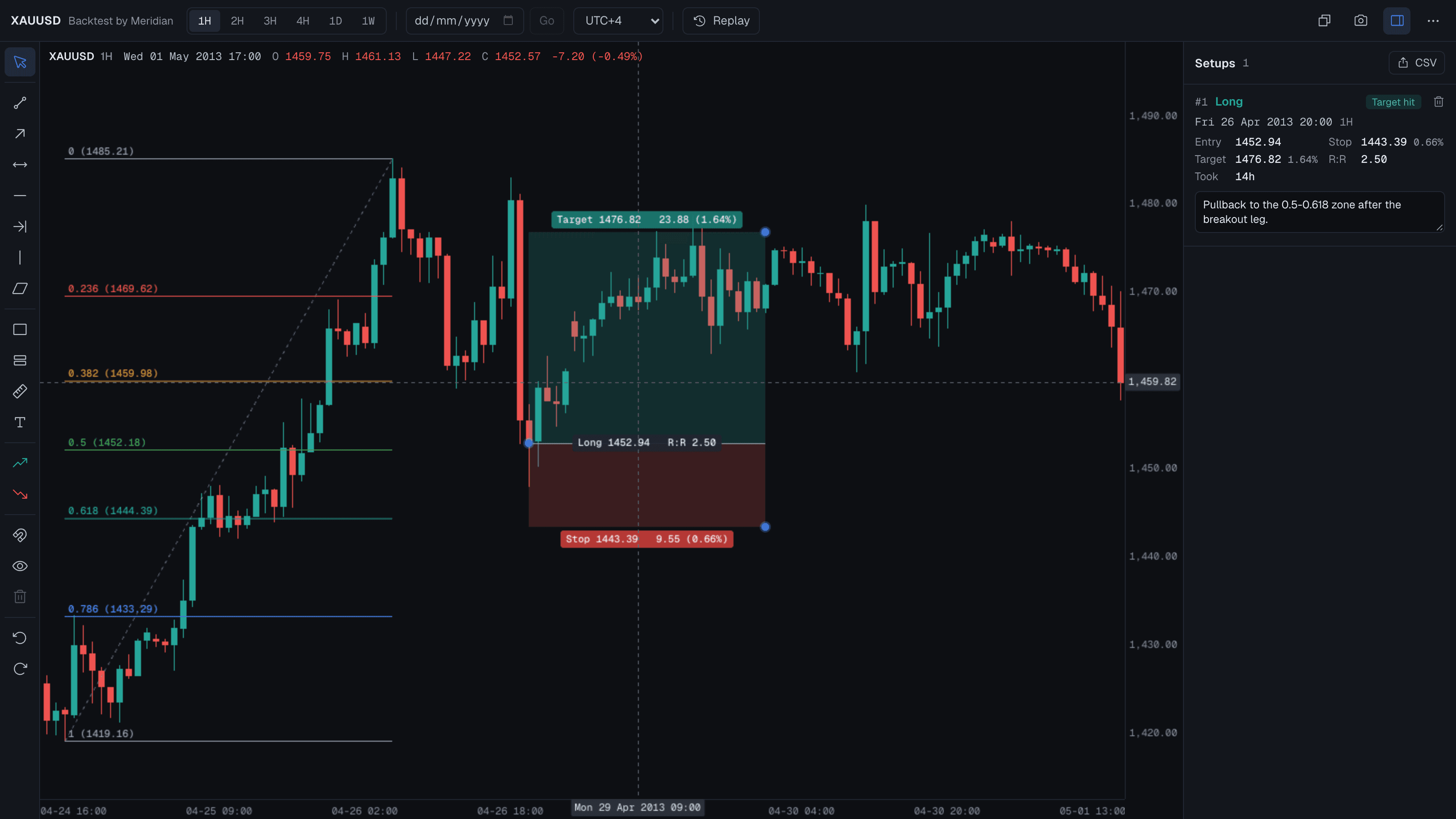Image resolution: width=1456 pixels, height=819 pixels.
Task: Redo the last action
Action: 20,669
